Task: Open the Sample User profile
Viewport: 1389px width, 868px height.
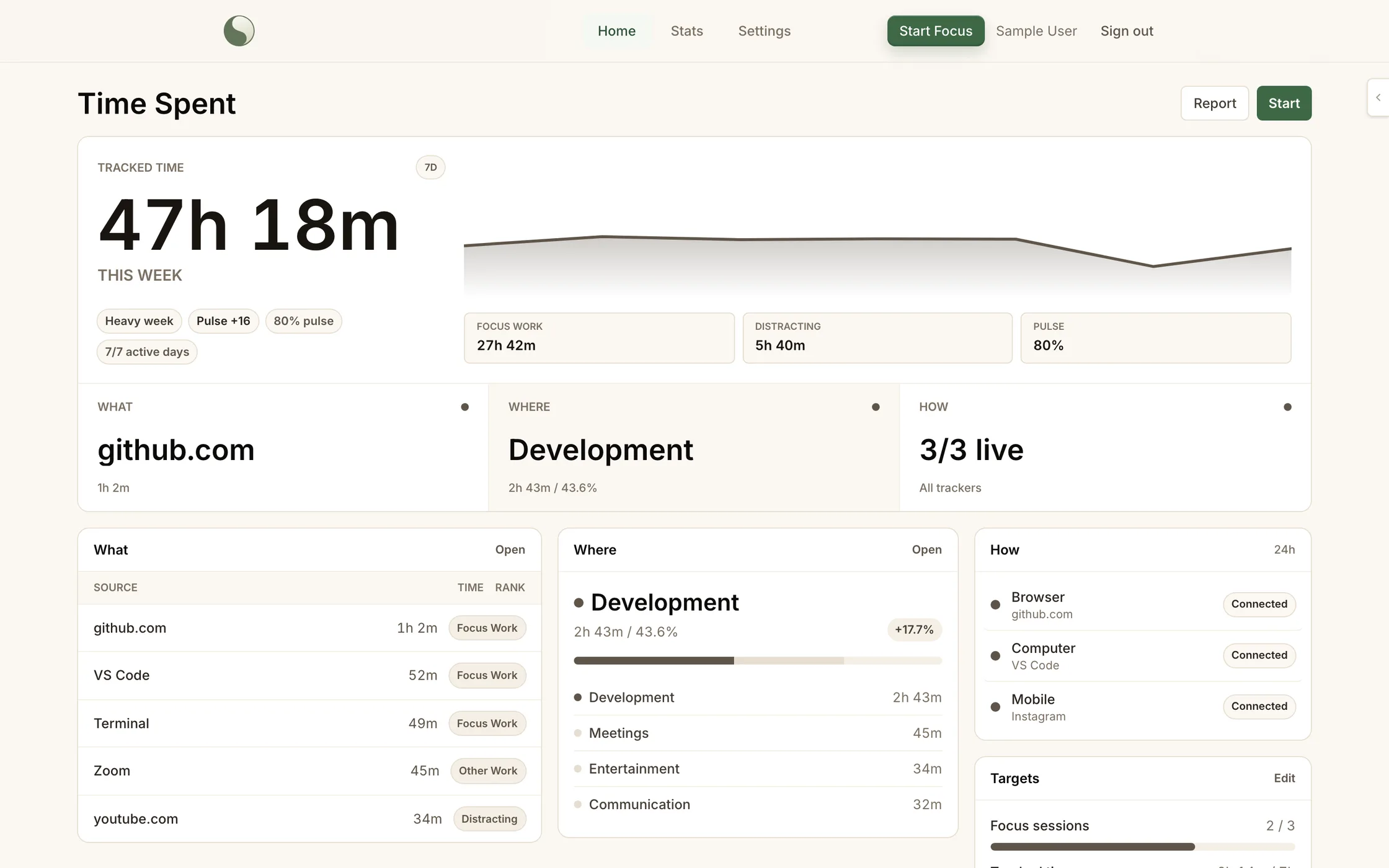Action: (1036, 31)
